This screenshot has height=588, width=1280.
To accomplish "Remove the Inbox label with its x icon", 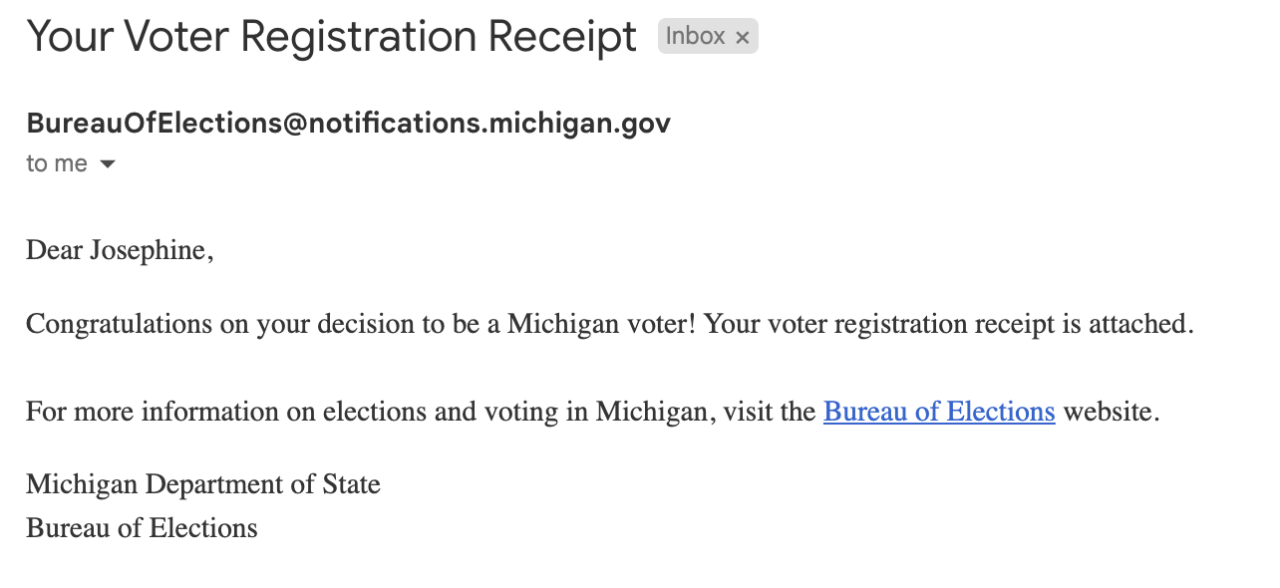I will point(742,38).
